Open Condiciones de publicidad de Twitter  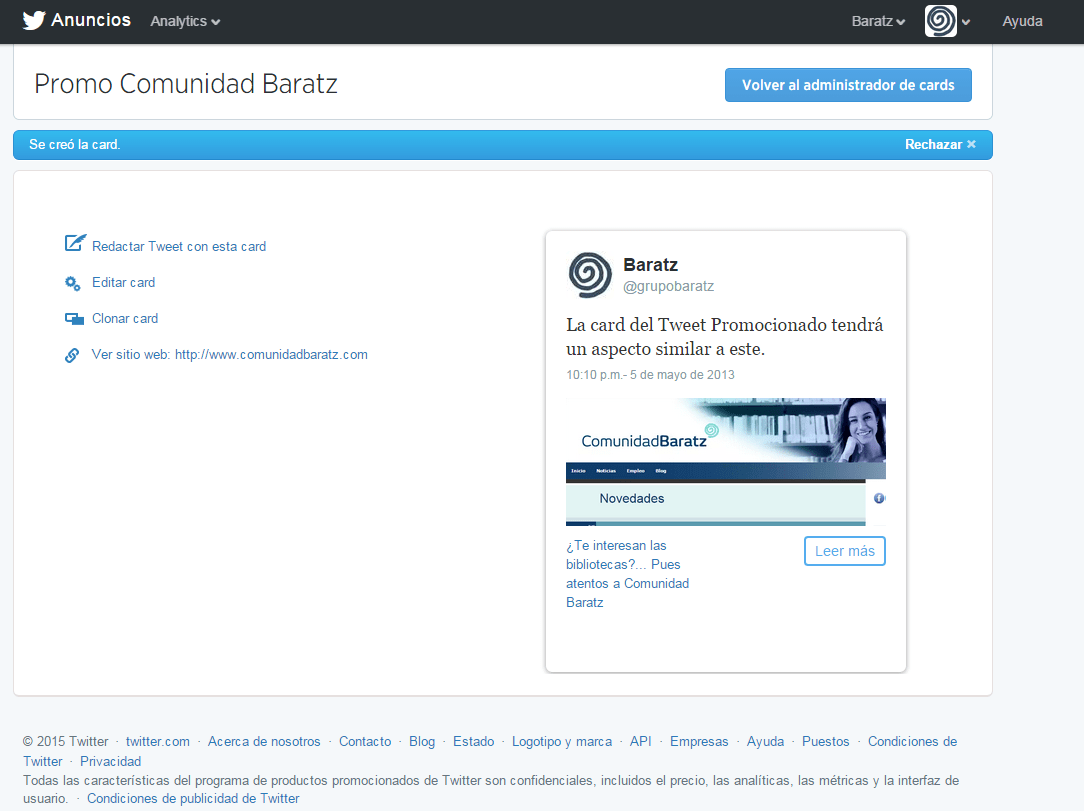[x=193, y=799]
